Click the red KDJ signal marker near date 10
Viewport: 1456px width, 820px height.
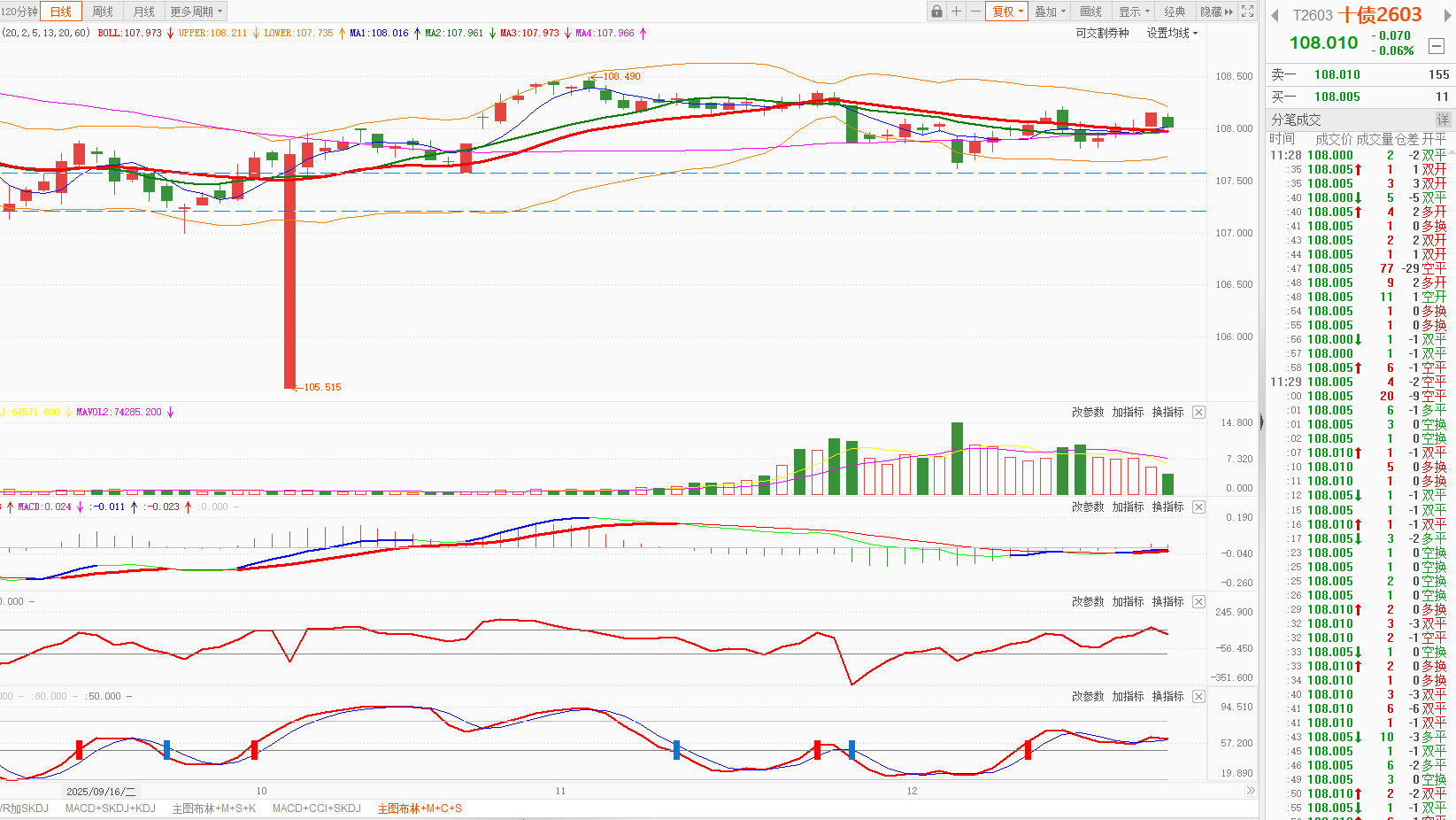(255, 750)
